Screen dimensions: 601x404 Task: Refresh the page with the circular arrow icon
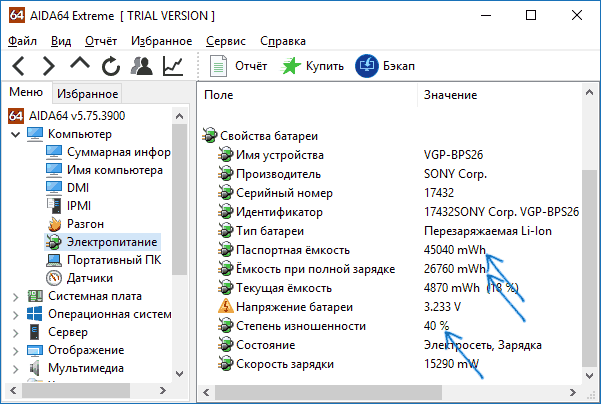[111, 66]
